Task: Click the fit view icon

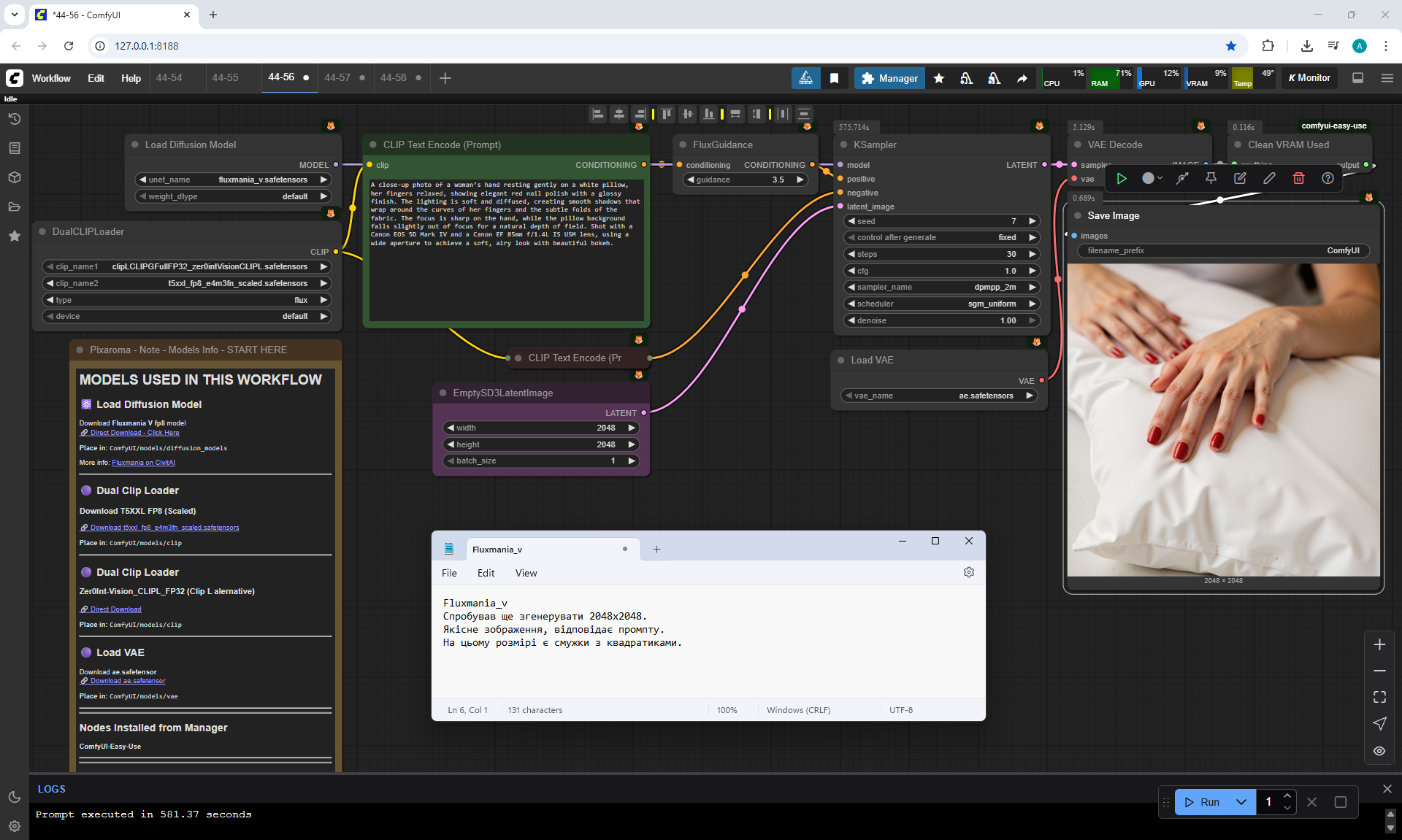Action: point(1379,697)
